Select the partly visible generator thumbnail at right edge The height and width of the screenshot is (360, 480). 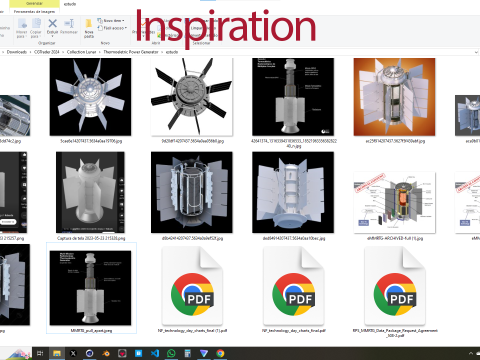pyautogui.click(x=468, y=115)
